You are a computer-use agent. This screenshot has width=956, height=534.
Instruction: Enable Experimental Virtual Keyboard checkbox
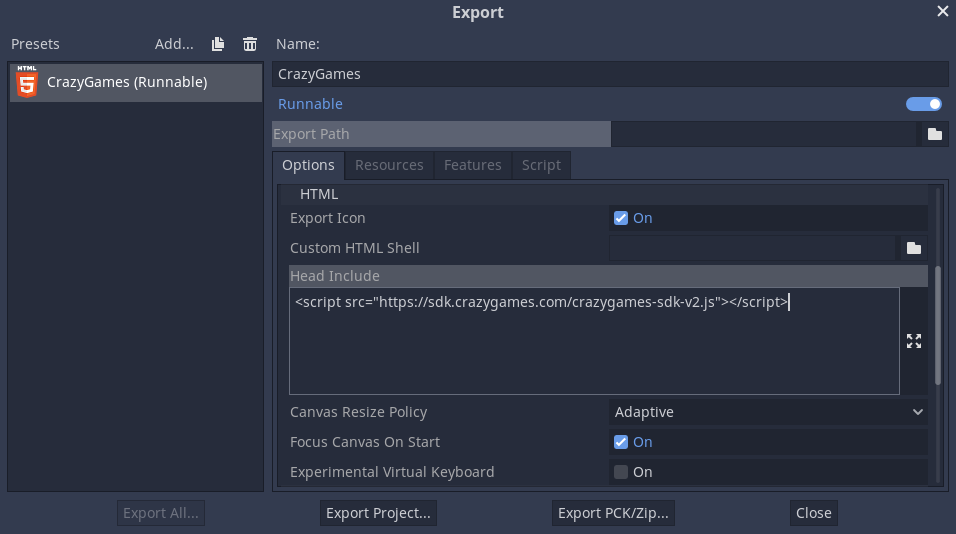[x=621, y=472]
